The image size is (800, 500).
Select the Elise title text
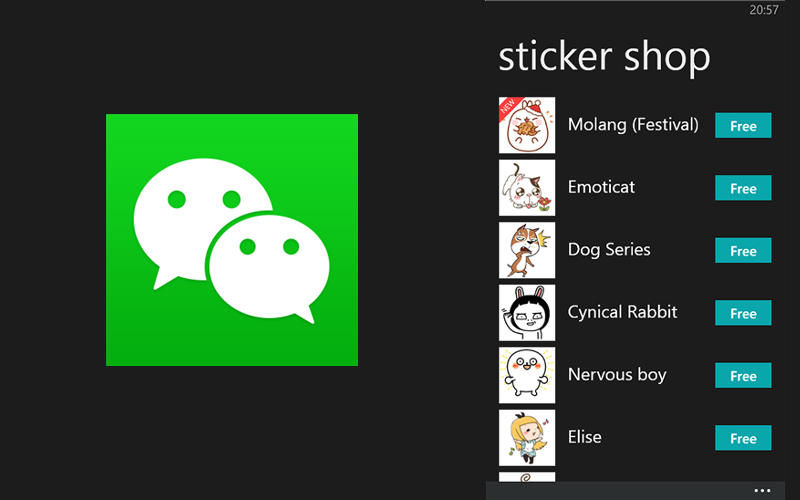click(x=585, y=437)
